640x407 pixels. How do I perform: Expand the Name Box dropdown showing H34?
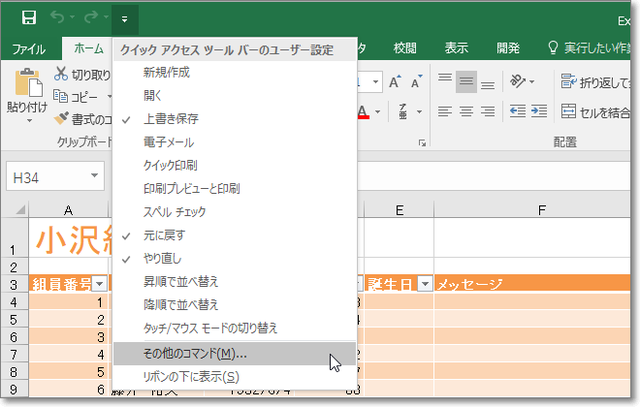pyautogui.click(x=96, y=177)
